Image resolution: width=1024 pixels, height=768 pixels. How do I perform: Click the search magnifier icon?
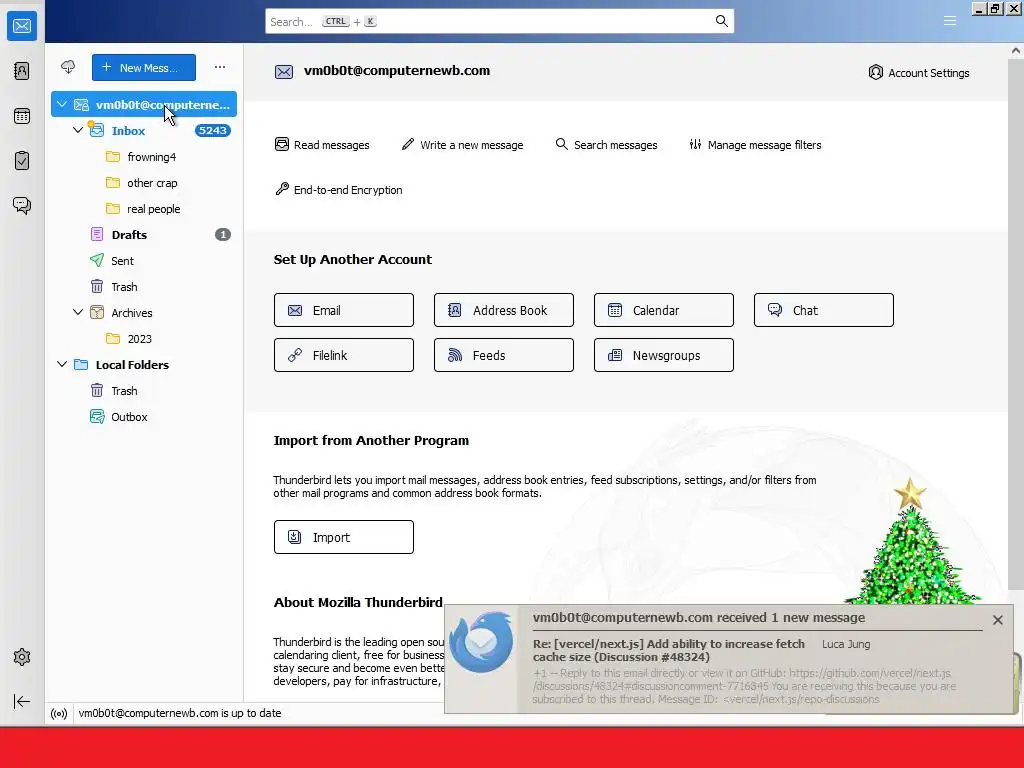(722, 21)
